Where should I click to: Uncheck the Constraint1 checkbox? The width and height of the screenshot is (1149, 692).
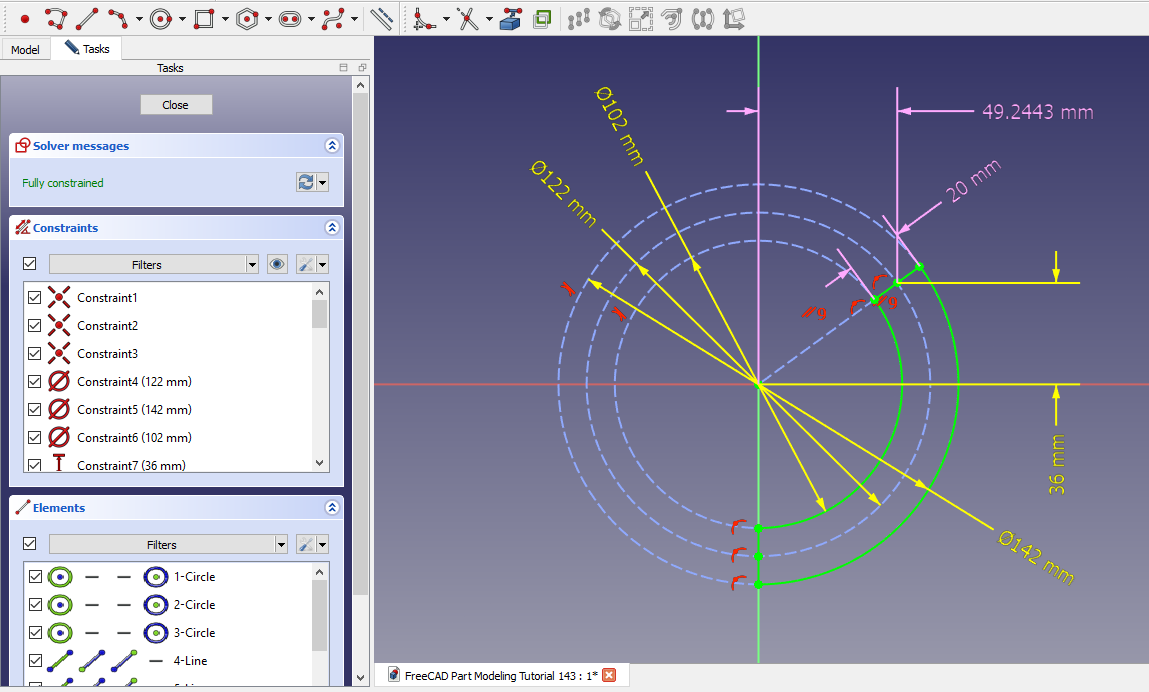coord(35,298)
